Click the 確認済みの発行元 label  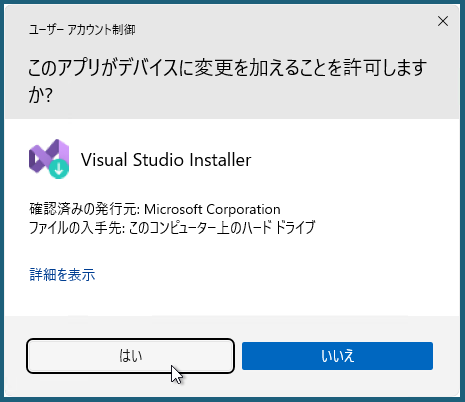click(83, 209)
